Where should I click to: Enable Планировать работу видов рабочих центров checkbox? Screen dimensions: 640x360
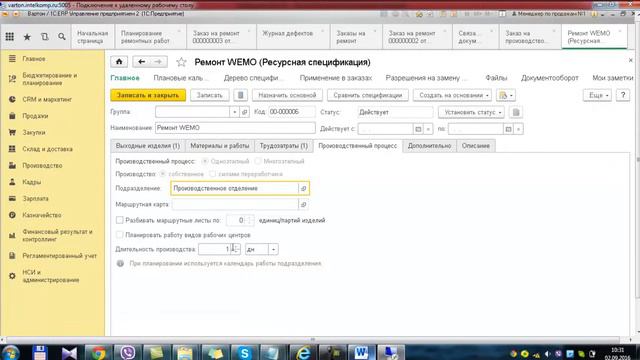120,235
